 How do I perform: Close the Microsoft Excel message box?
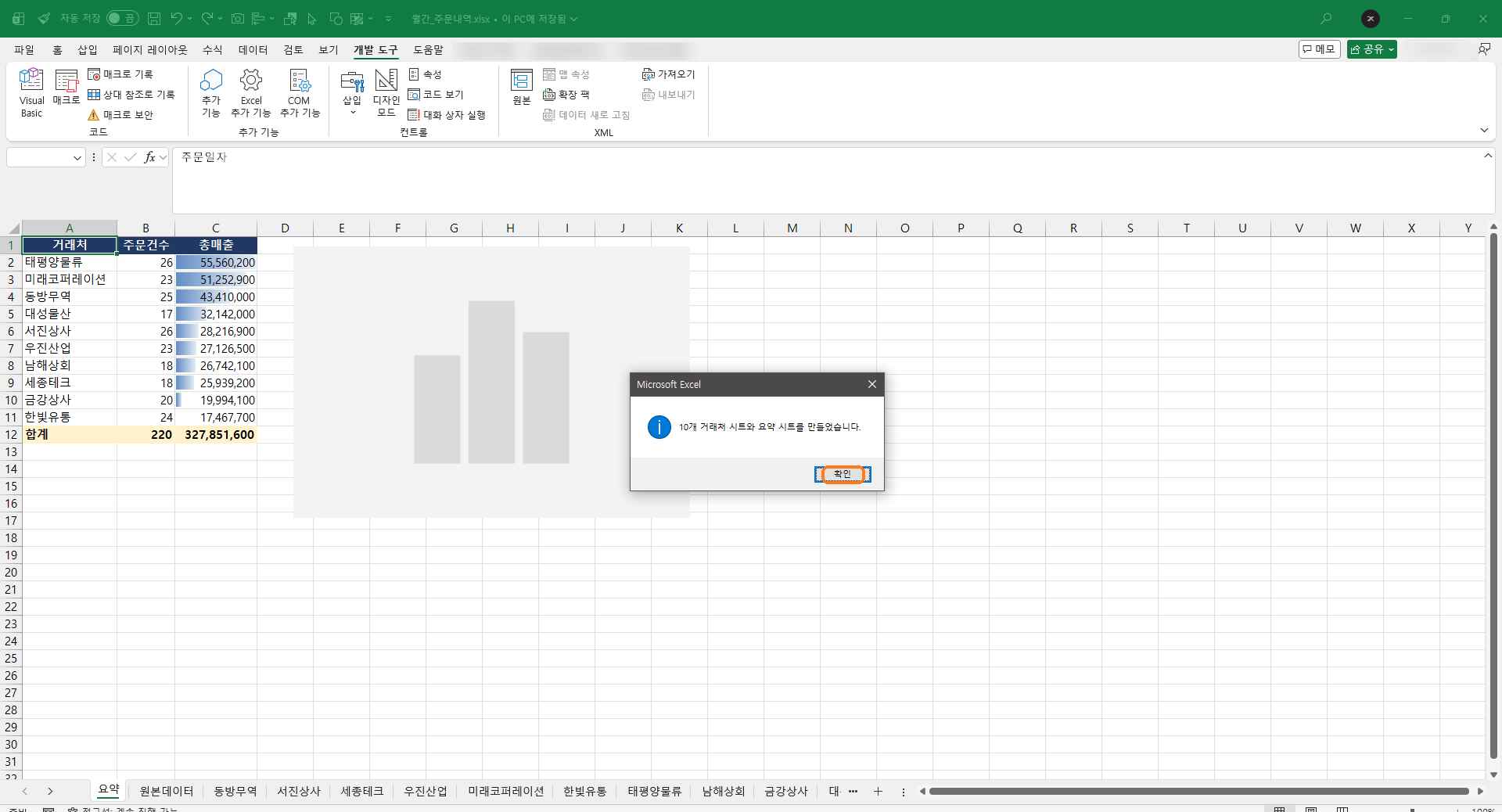tap(872, 384)
